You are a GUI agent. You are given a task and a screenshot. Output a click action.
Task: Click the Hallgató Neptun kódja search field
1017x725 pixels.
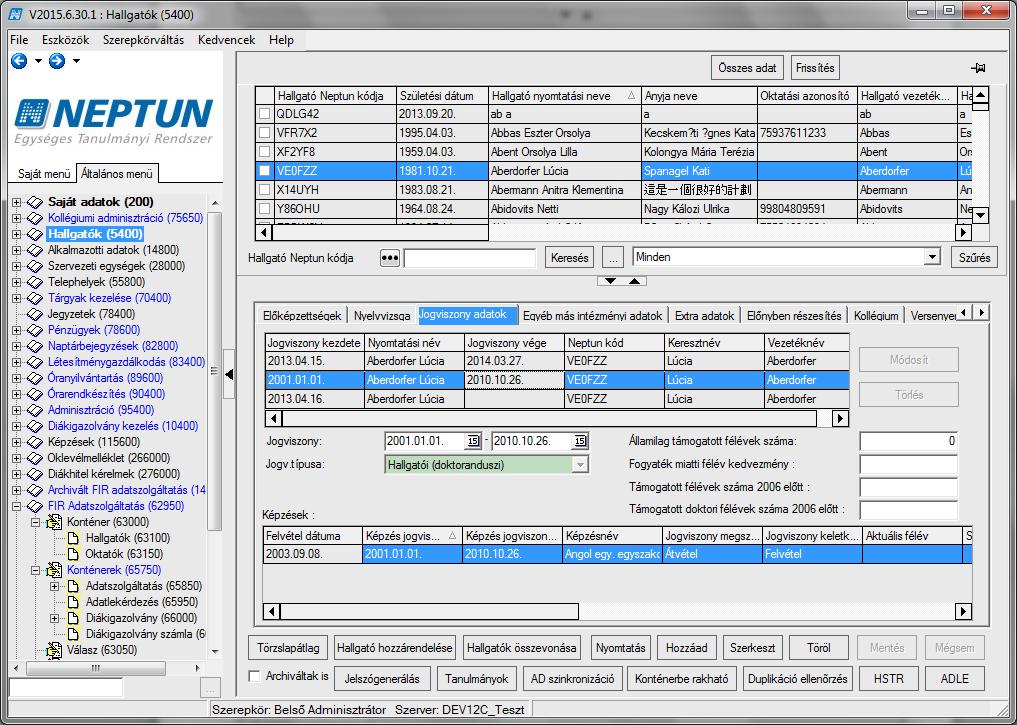470,258
